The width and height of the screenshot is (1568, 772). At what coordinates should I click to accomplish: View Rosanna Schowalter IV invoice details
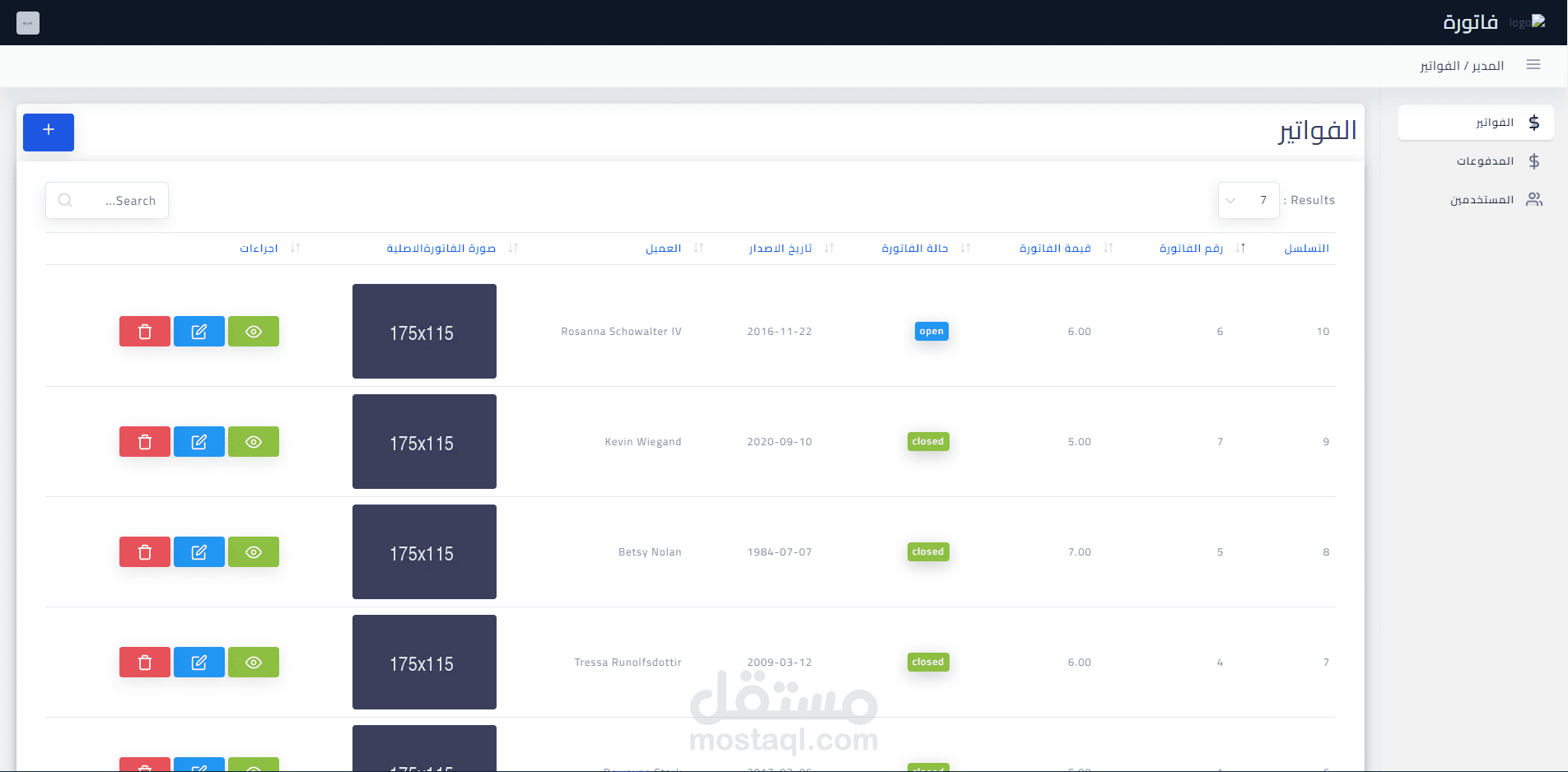point(254,332)
